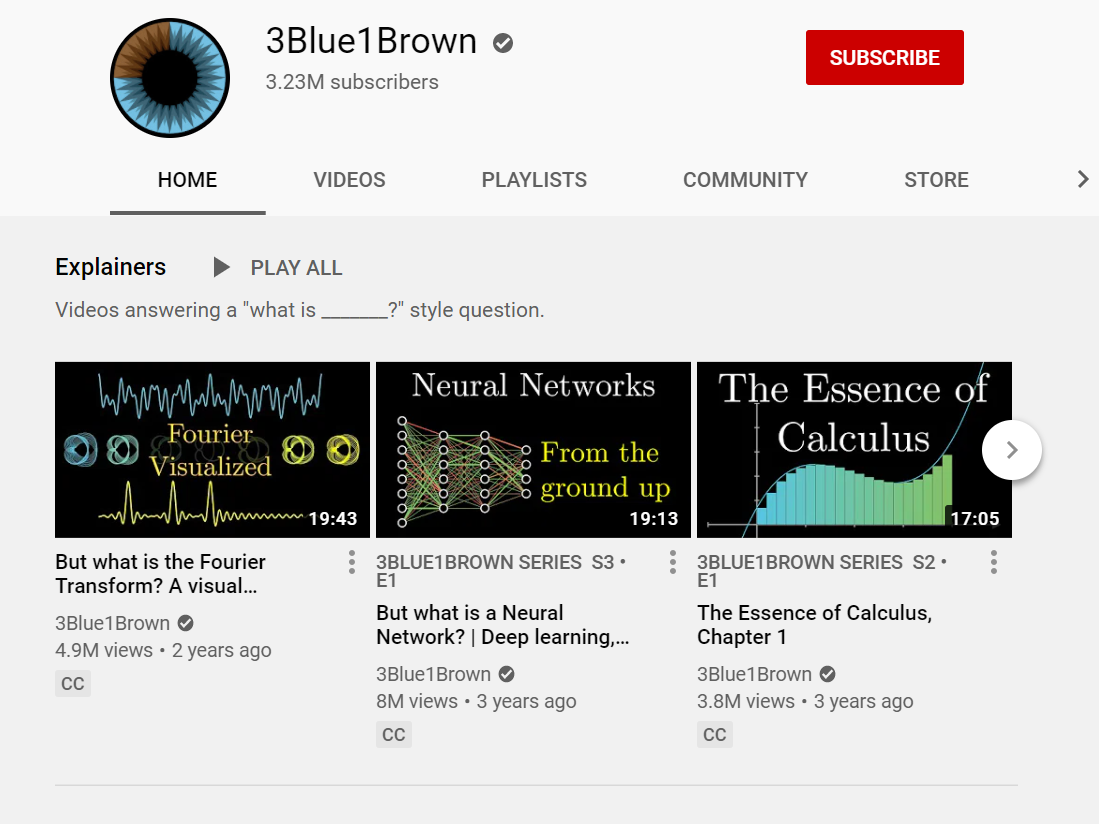Open options menu for Essence of Calculus video

coord(994,563)
